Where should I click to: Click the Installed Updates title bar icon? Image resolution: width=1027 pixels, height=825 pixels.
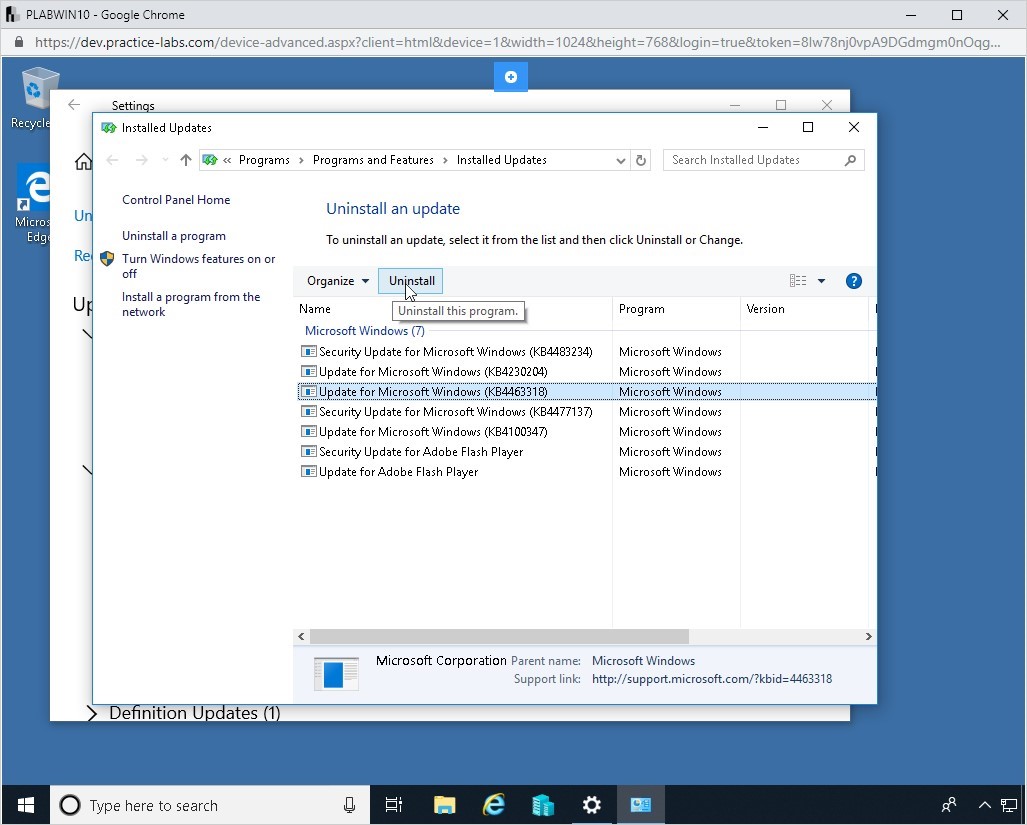click(109, 128)
